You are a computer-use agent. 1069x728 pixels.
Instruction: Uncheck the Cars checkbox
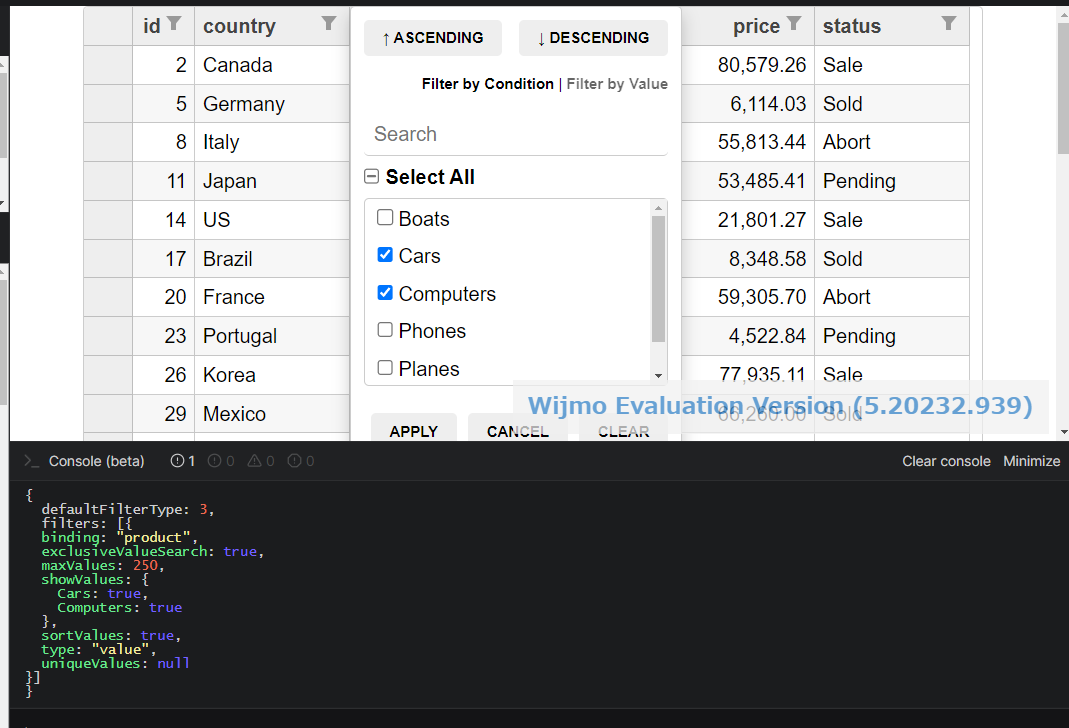(385, 255)
